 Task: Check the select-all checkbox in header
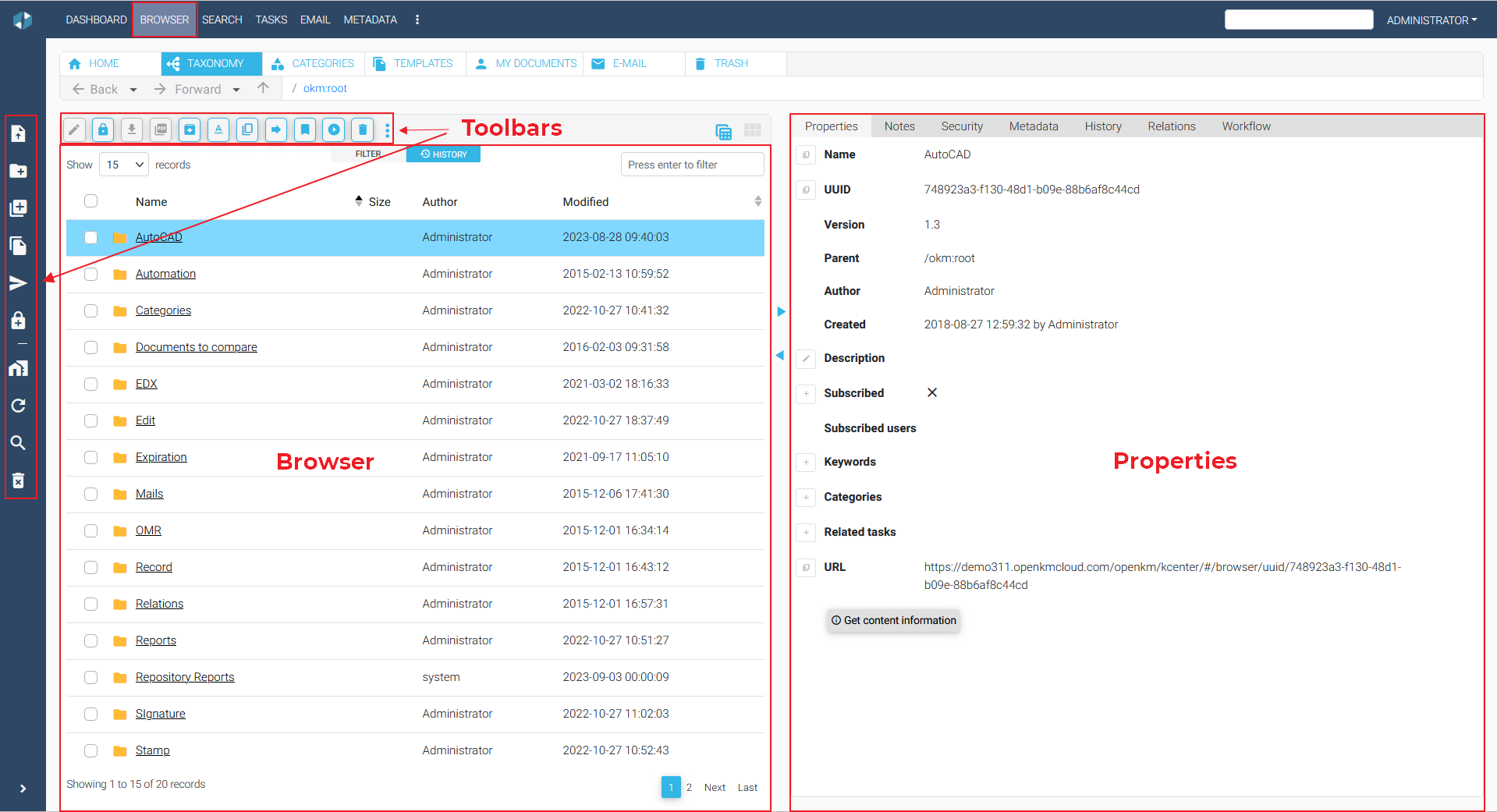click(91, 201)
